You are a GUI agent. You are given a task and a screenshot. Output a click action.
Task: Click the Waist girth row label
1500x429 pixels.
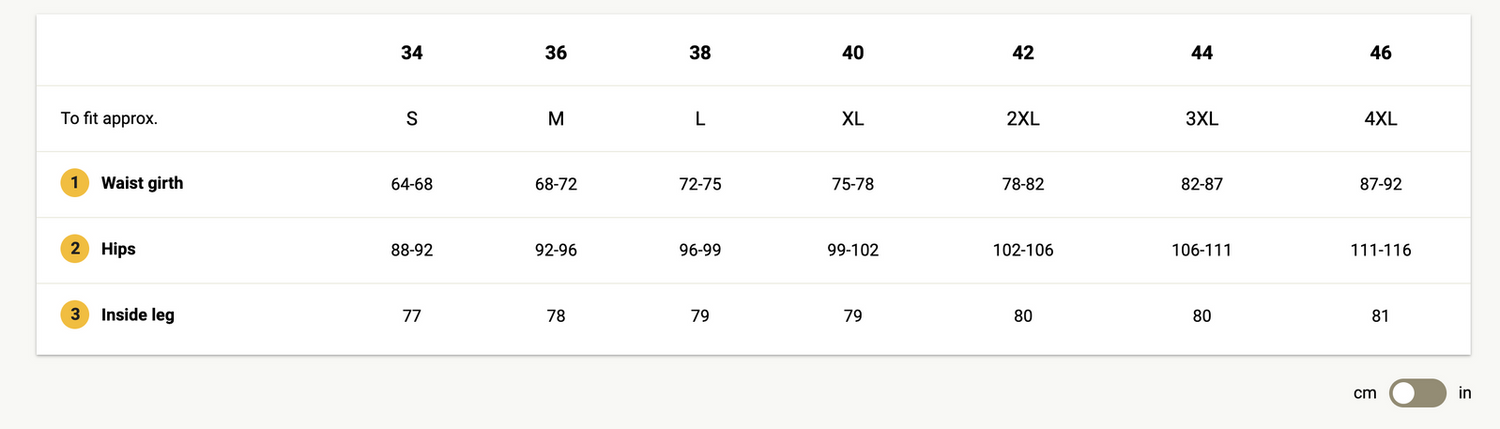click(142, 184)
